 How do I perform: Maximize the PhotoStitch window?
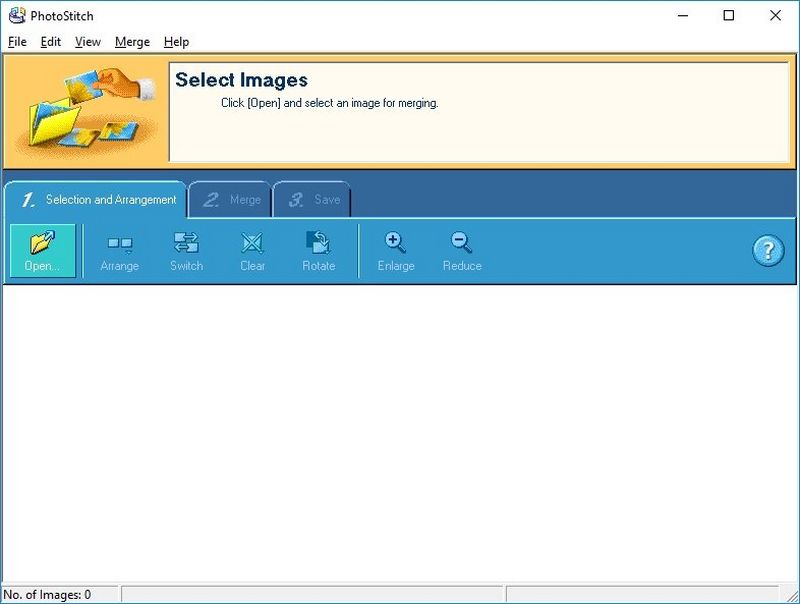[x=729, y=16]
